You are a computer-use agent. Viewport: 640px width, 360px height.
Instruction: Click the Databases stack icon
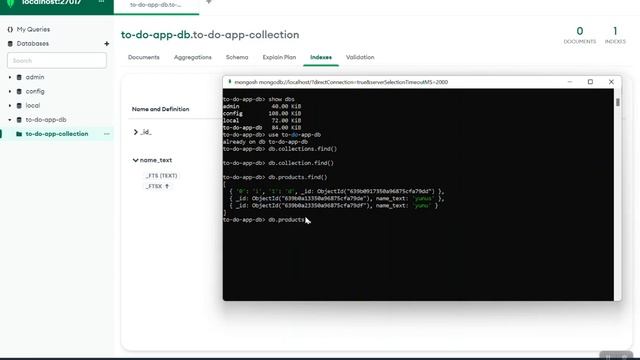(x=10, y=44)
